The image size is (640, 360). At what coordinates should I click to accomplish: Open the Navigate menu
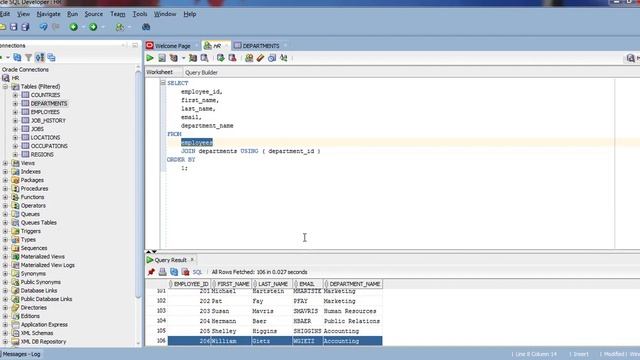coord(48,14)
